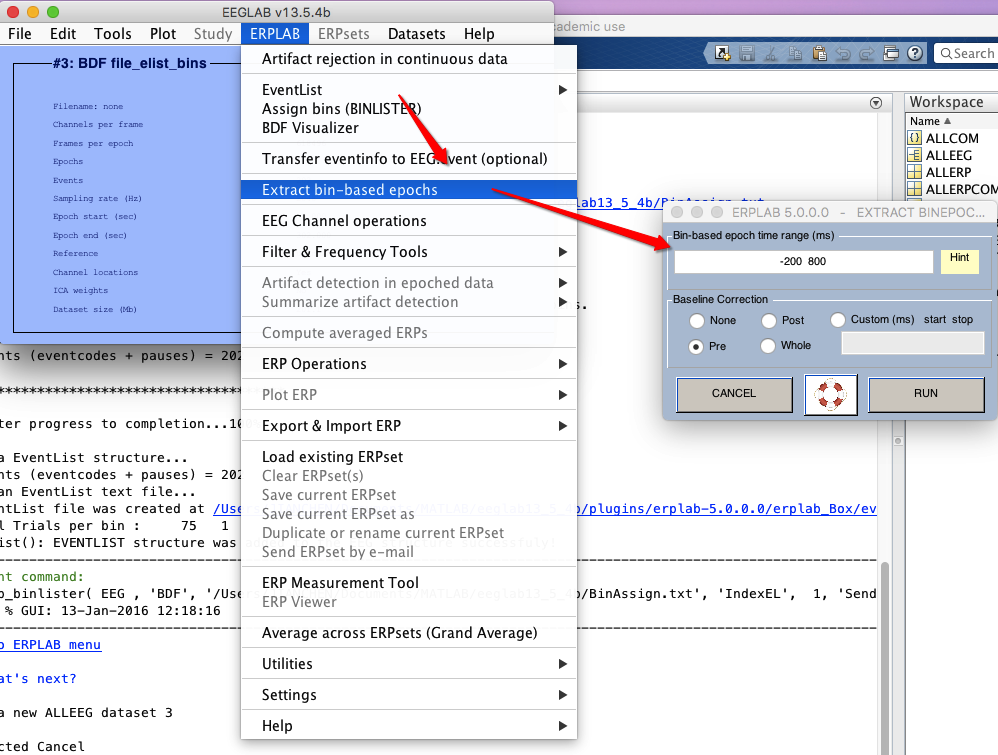Choose Transfer eventinfo to EEG.event

coord(409,159)
